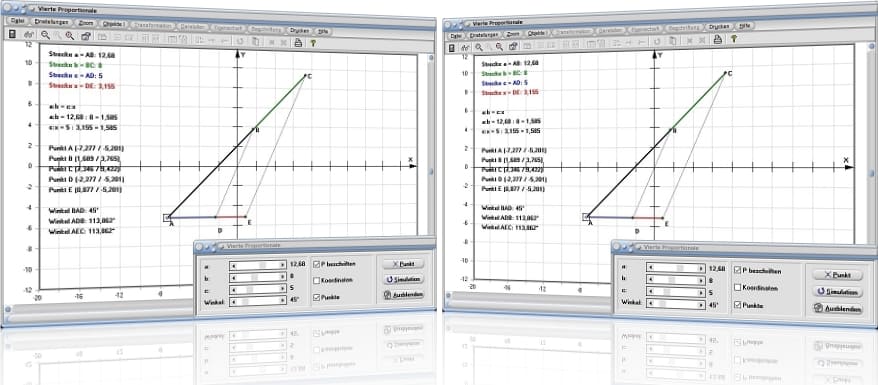Click slider 'b' left arrow in left panel
This screenshot has width=878, height=385.
click(233, 277)
